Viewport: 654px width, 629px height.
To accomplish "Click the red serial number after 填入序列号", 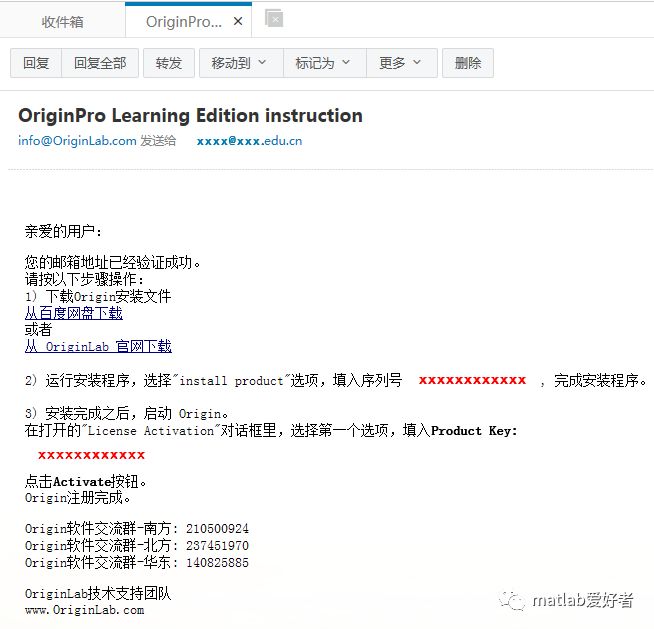I will point(472,380).
